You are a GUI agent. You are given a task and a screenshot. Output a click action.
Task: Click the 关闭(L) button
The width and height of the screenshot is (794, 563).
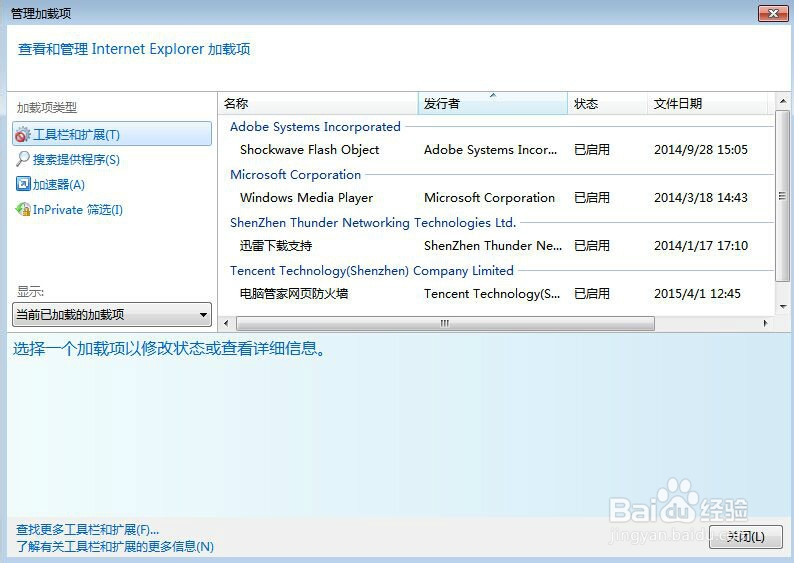tap(745, 537)
